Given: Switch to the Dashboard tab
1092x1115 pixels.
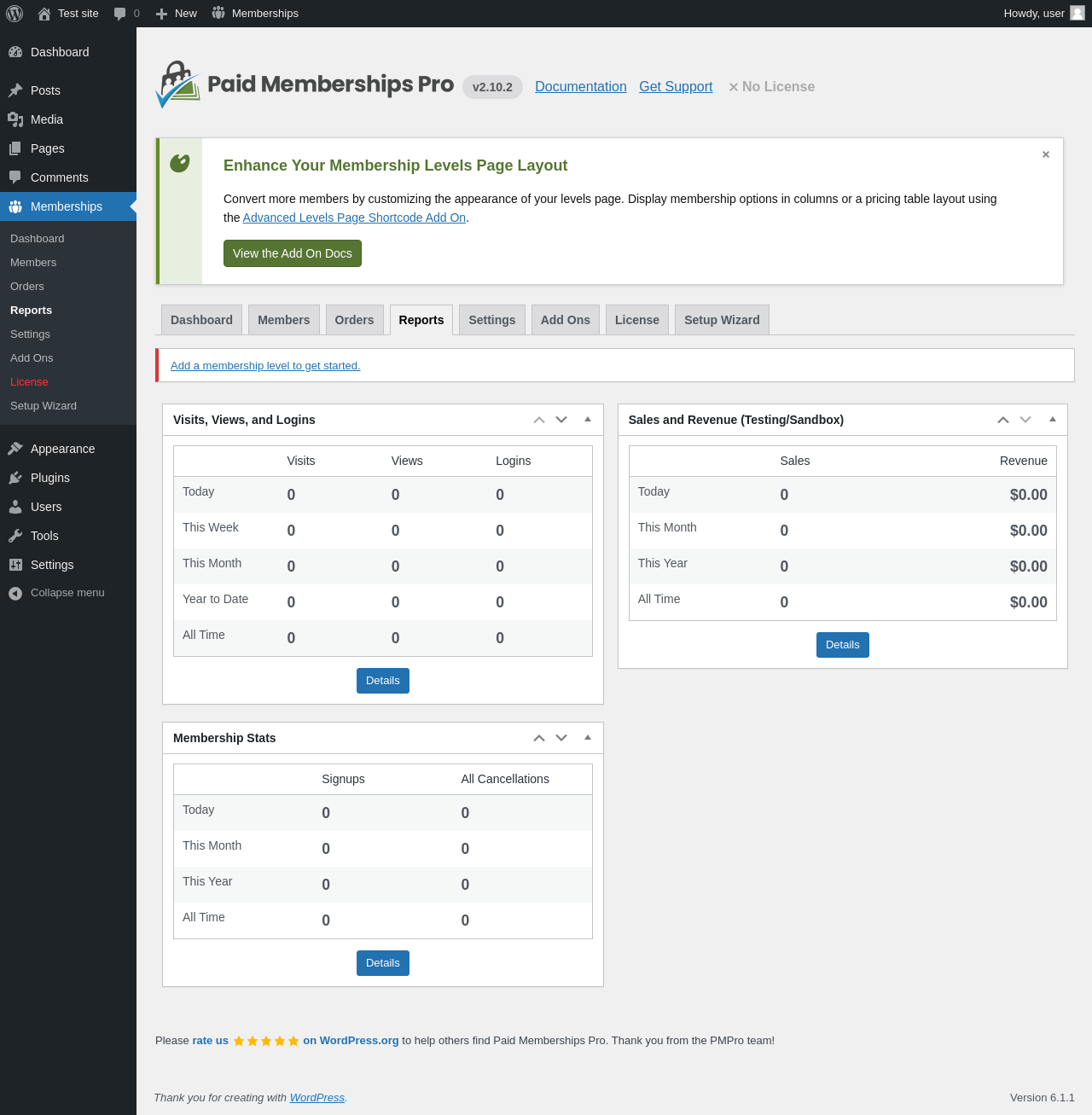Looking at the screenshot, I should 201,320.
